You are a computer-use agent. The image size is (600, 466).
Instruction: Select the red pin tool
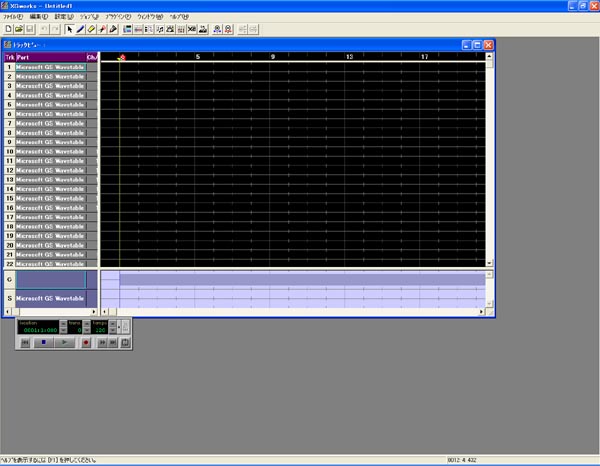pos(102,29)
